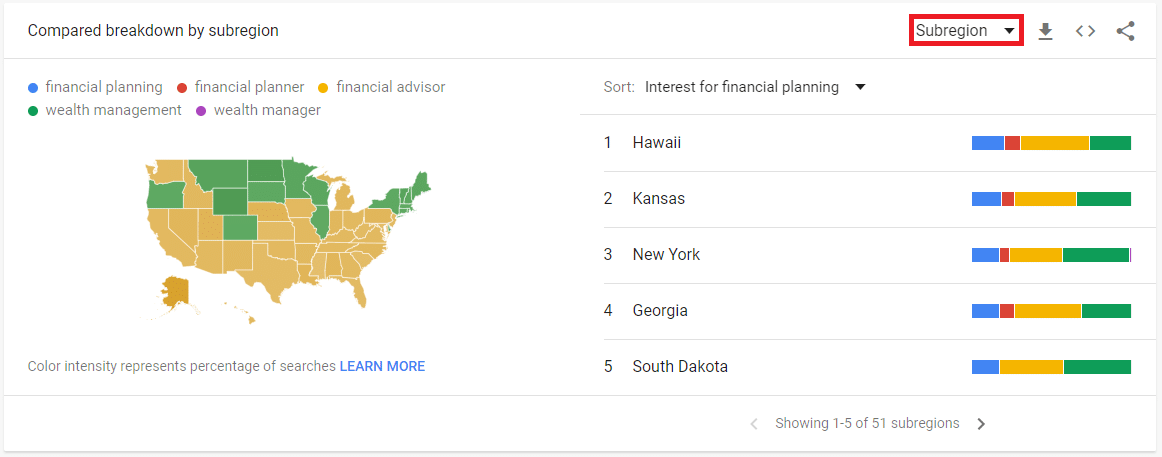
Task: Select the purple wealth manager legend dot
Action: click(x=201, y=110)
